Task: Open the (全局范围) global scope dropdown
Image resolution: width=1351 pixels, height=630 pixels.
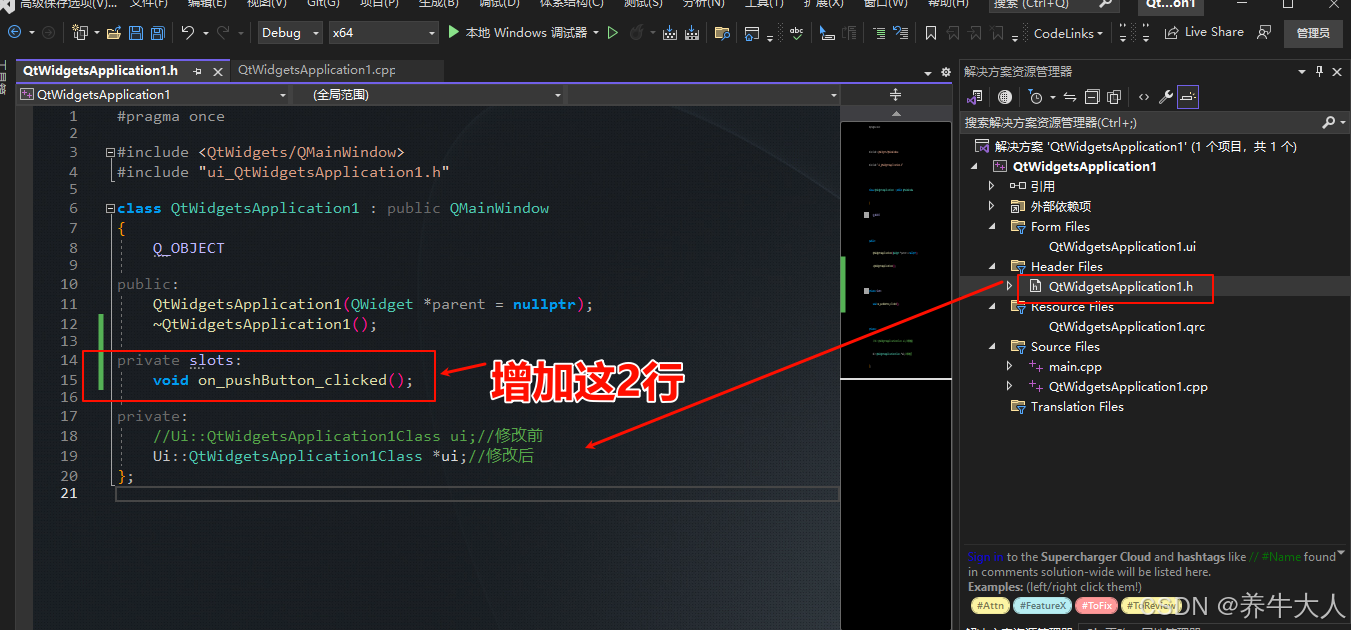Action: pyautogui.click(x=427, y=94)
